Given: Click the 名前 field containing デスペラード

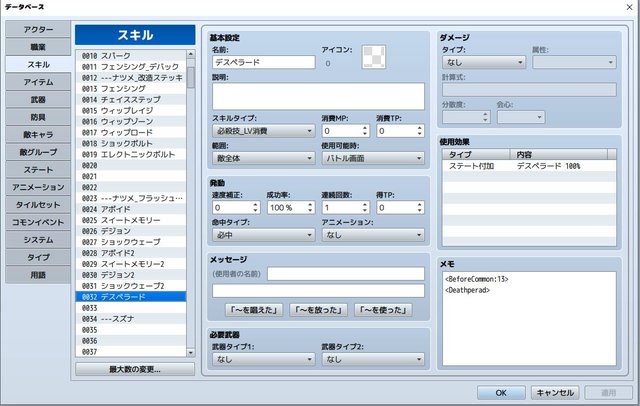Looking at the screenshot, I should tap(264, 62).
